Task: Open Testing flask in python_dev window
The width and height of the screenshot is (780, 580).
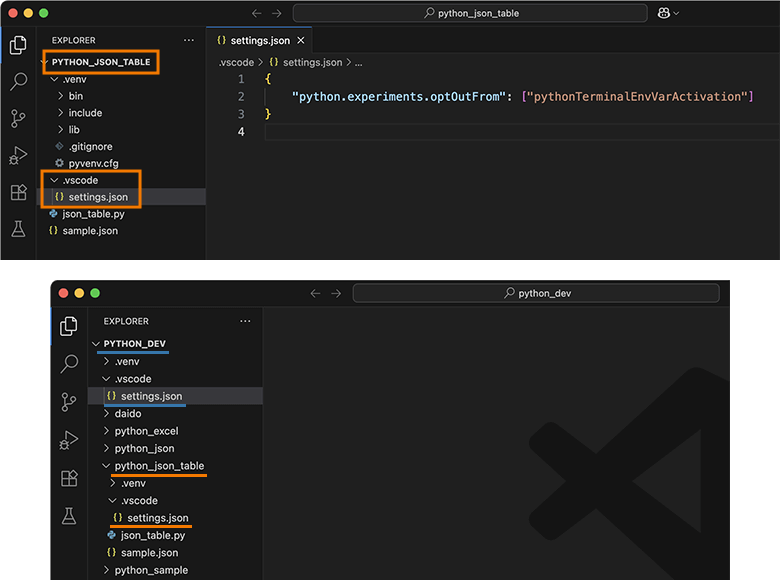Action: [69, 516]
